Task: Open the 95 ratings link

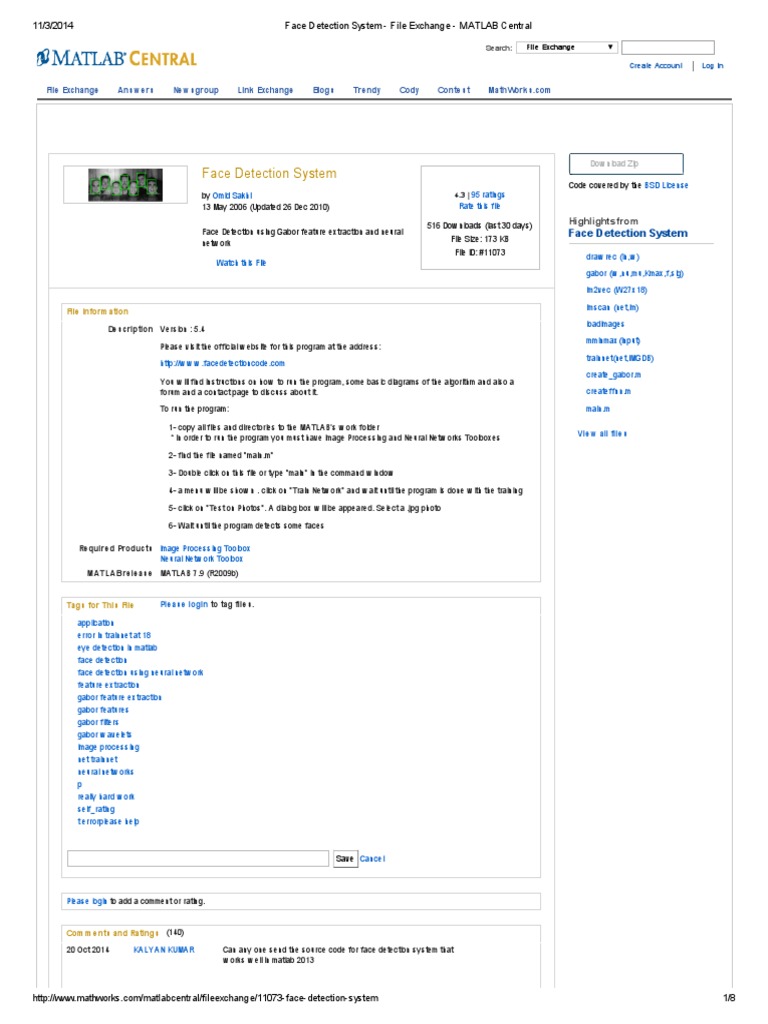Action: coord(487,195)
